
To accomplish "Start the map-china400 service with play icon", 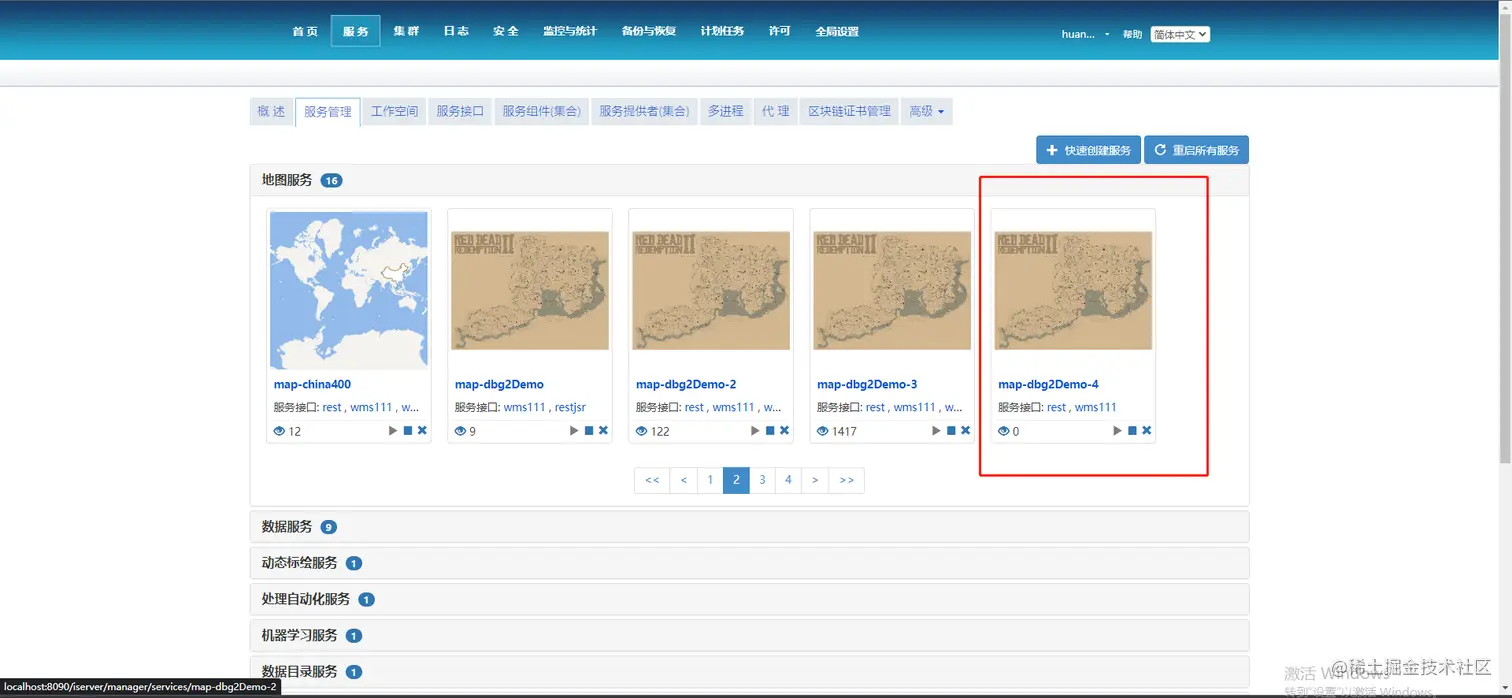I will click(x=393, y=431).
